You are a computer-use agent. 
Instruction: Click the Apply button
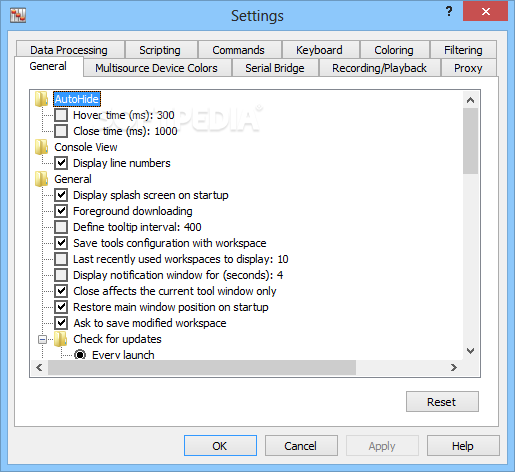click(x=382, y=446)
